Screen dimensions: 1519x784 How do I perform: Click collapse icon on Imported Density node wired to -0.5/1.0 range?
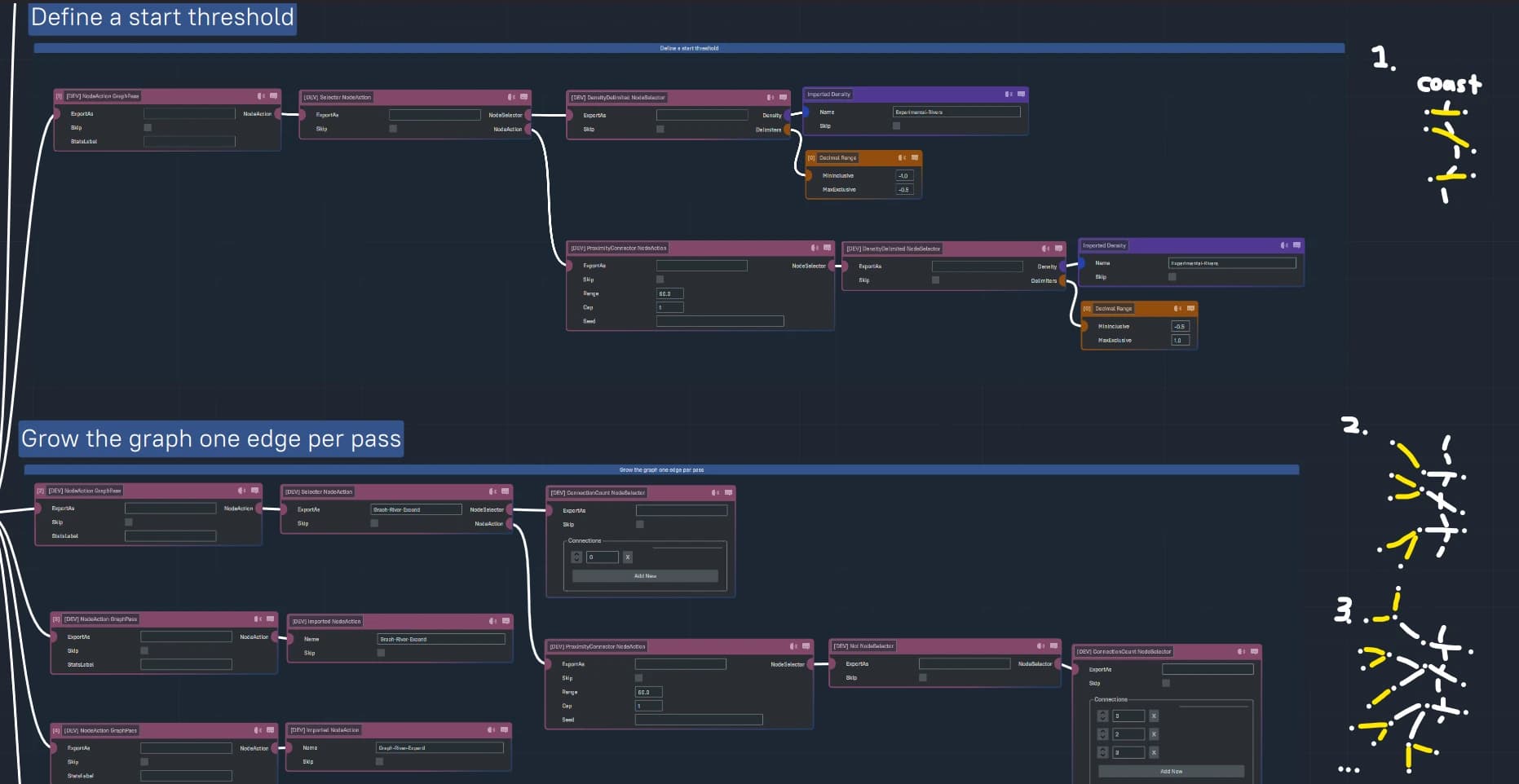[x=1284, y=245]
